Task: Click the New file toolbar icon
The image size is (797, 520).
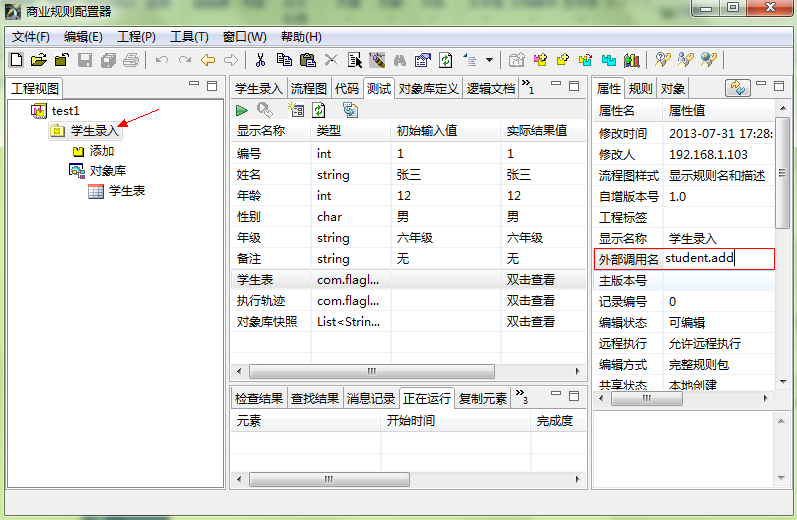Action: (16, 60)
